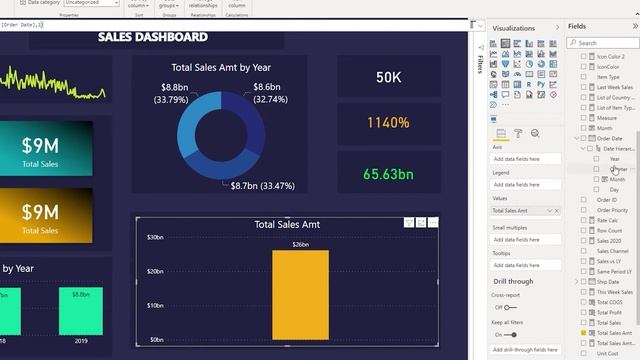Viewport: 640px width, 360px height.
Task: Click the 65.63bn green card
Action: click(x=389, y=172)
